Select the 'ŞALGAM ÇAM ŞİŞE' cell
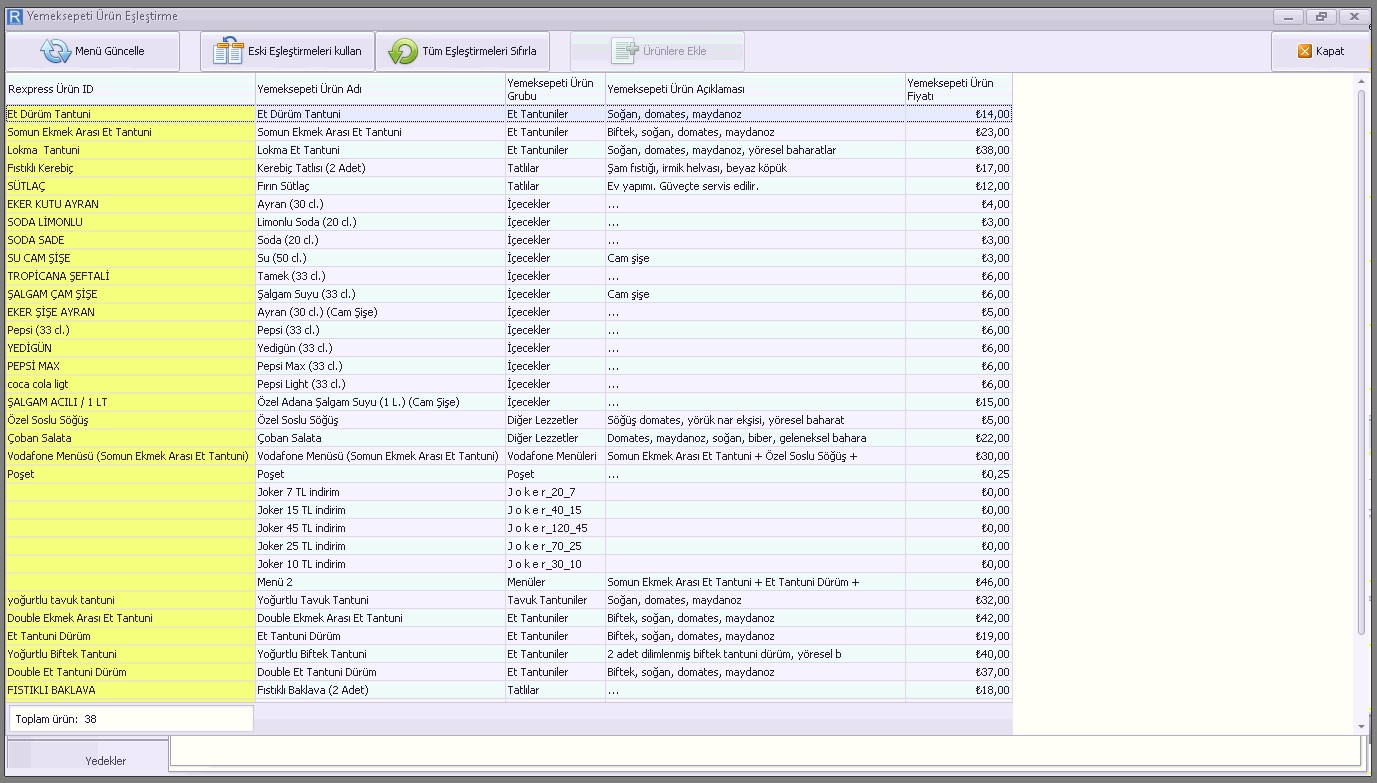Screen dimensions: 1377x783 pos(130,294)
